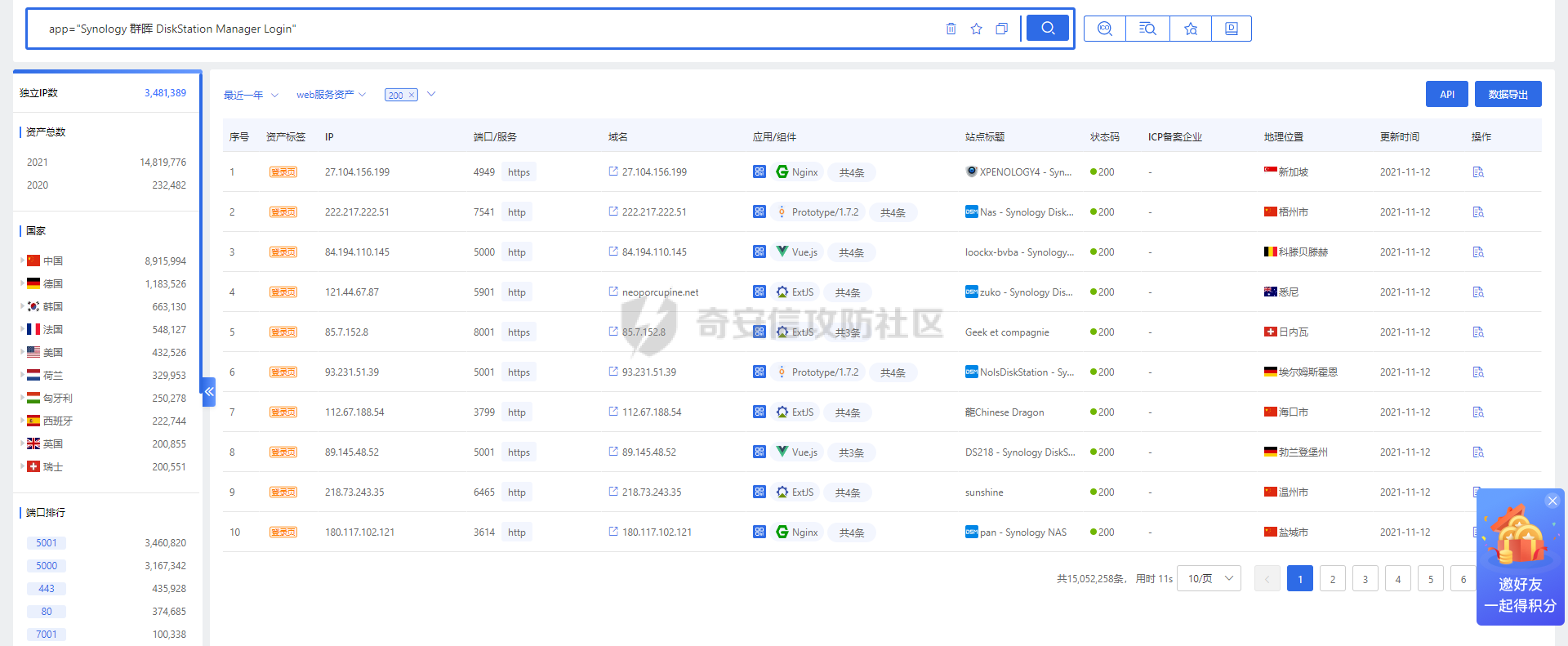Screen dimensions: 1568x646
Task: Show 共3条 components for row 89.145.48.52
Action: point(852,453)
